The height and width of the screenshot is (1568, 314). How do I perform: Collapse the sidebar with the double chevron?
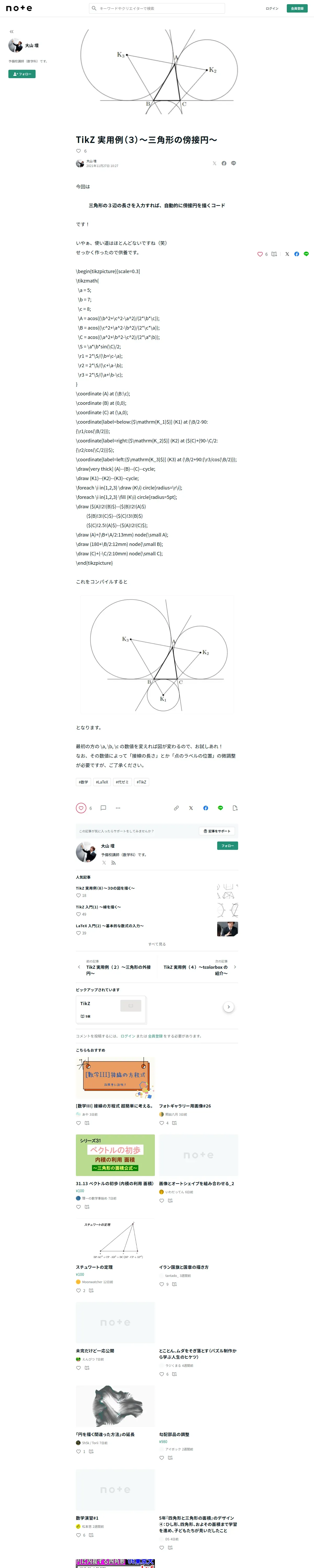point(12,32)
